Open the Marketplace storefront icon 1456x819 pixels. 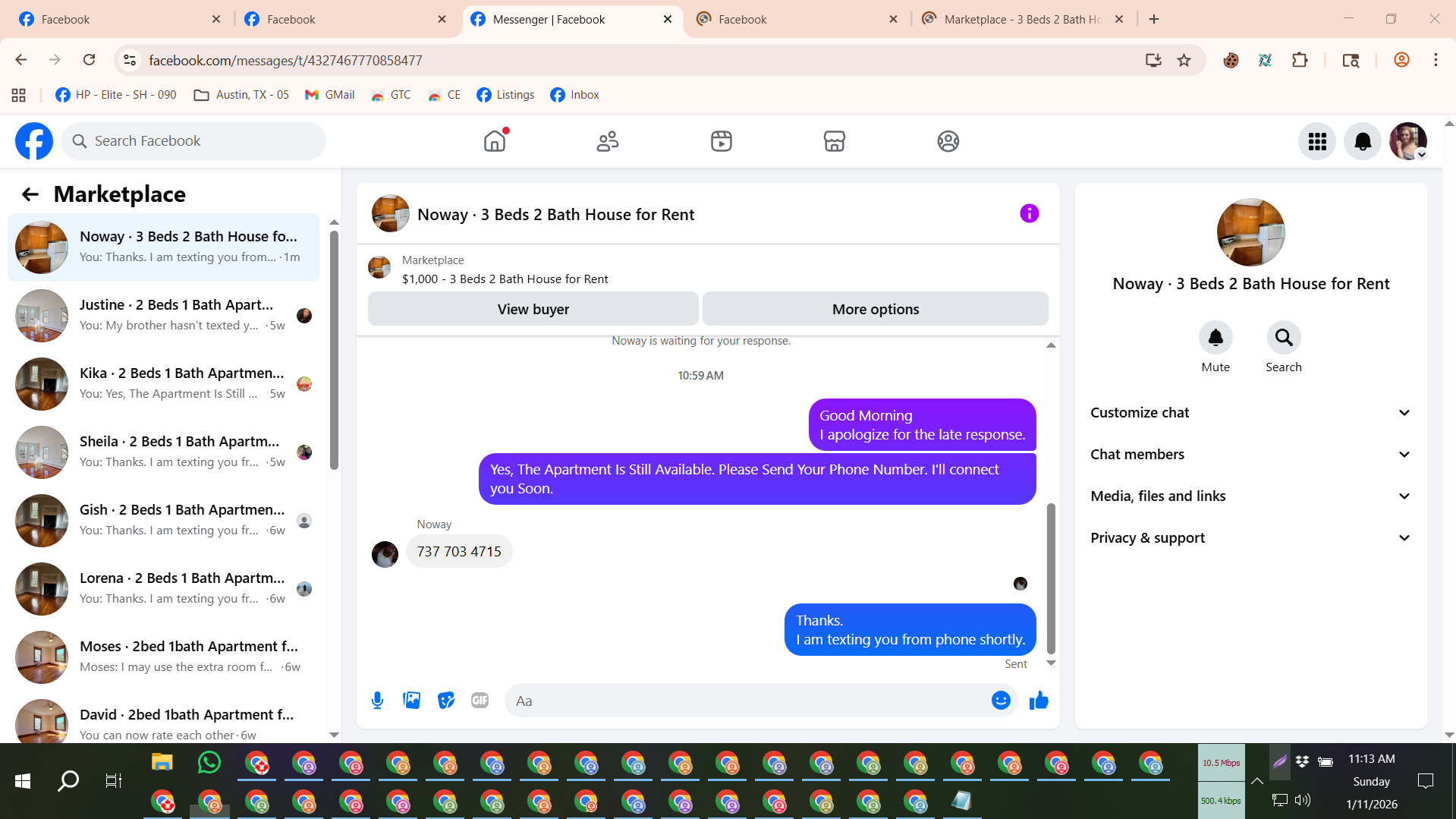pos(835,141)
